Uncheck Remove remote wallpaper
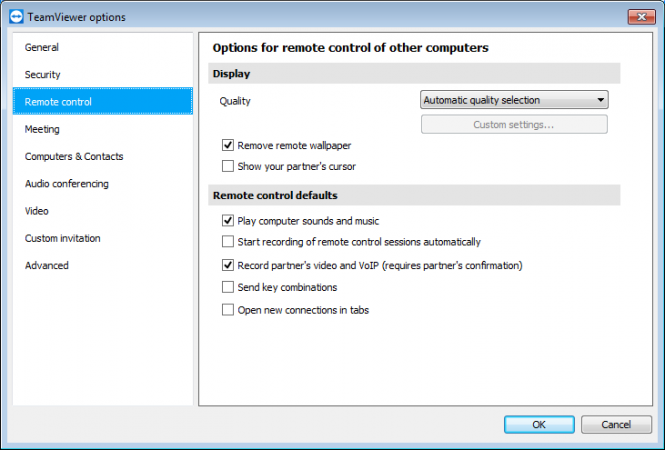 point(228,145)
